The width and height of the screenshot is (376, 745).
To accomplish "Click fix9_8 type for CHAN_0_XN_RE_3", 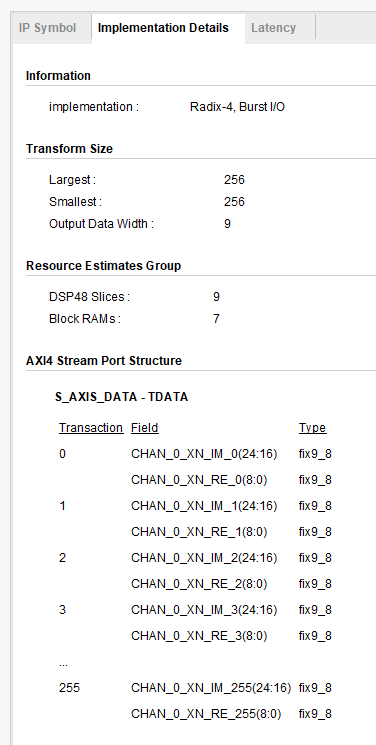I will click(315, 636).
